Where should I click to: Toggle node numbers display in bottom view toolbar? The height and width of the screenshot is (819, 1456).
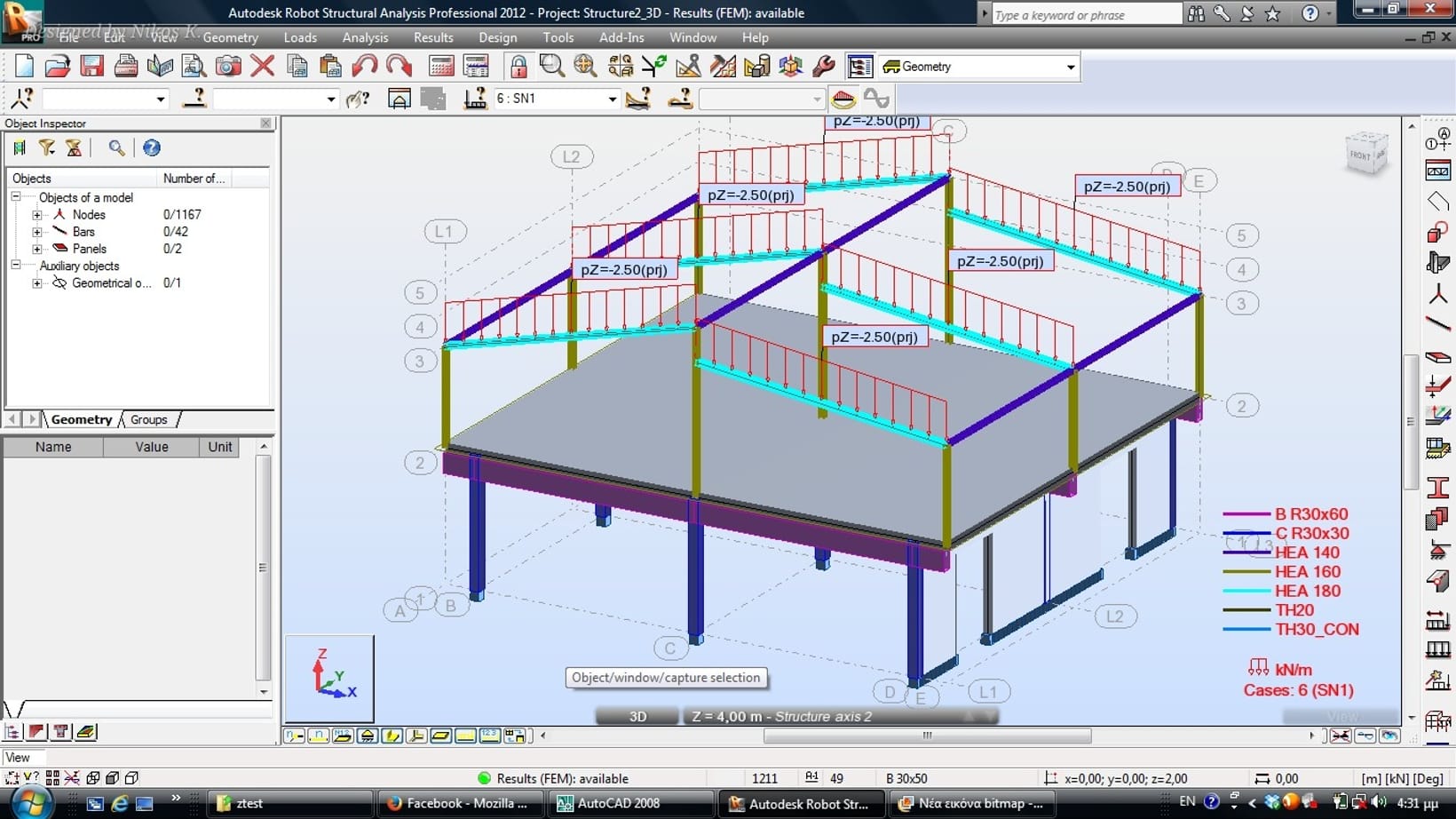point(295,736)
